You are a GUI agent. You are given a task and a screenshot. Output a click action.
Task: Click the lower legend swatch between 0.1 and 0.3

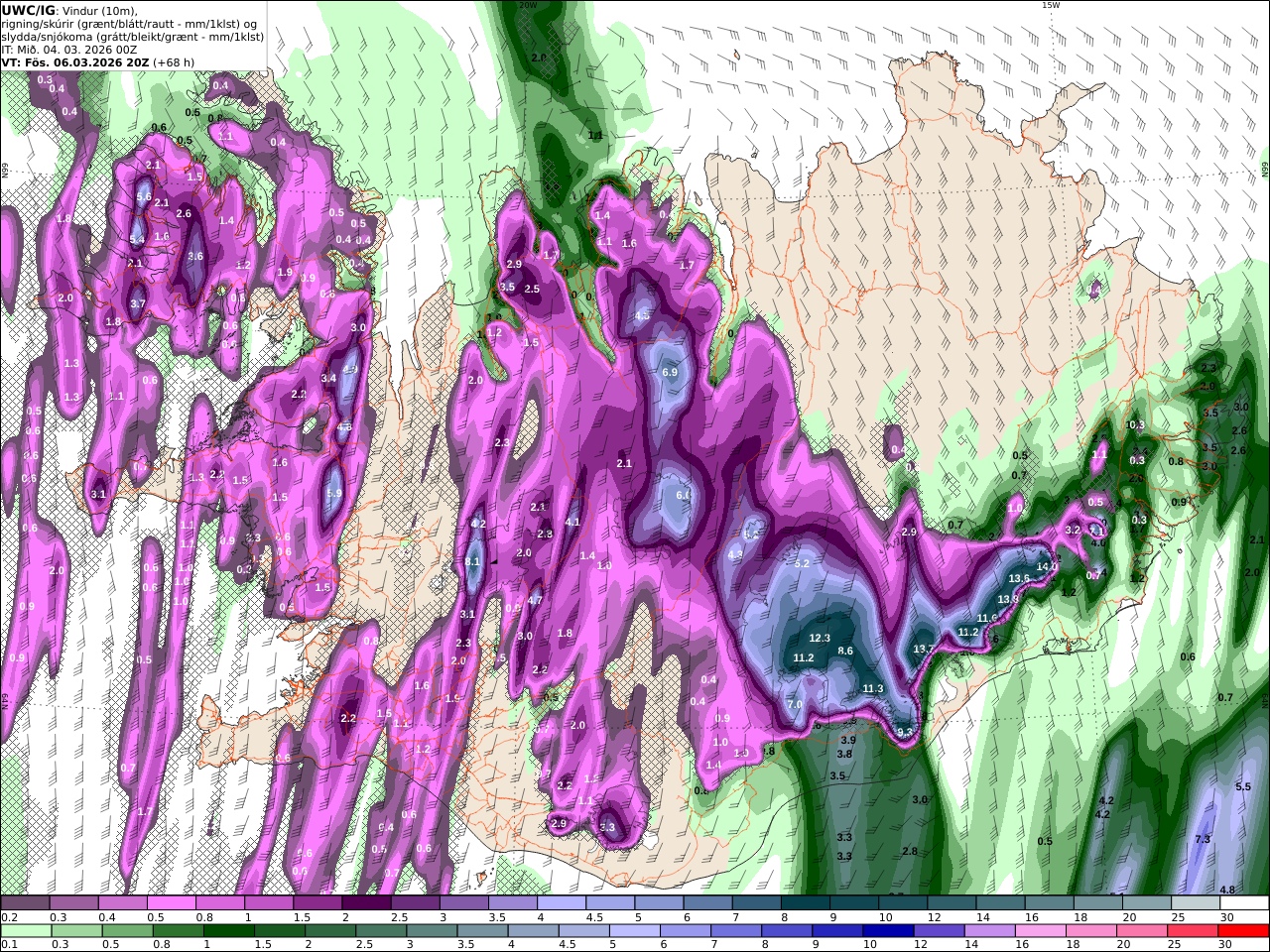click(28, 931)
